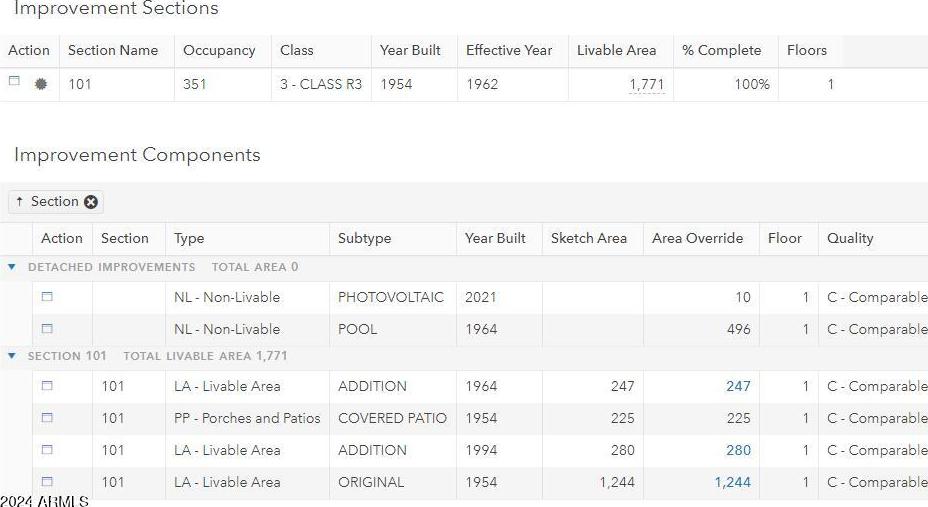The width and height of the screenshot is (928, 507).
Task: Click the action icon on improvement section 101
Action: (14, 81)
